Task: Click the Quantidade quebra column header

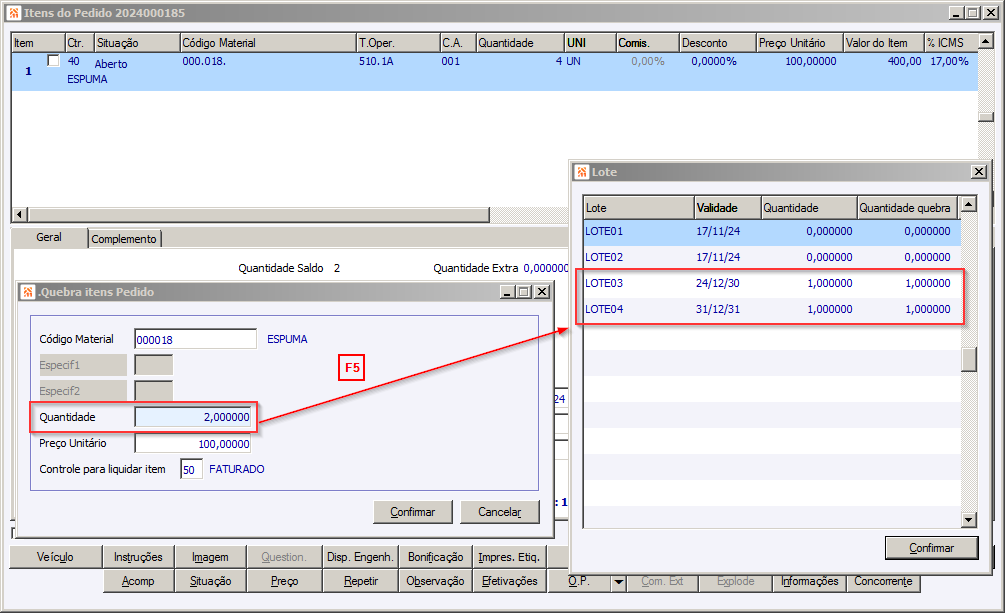Action: coord(908,208)
